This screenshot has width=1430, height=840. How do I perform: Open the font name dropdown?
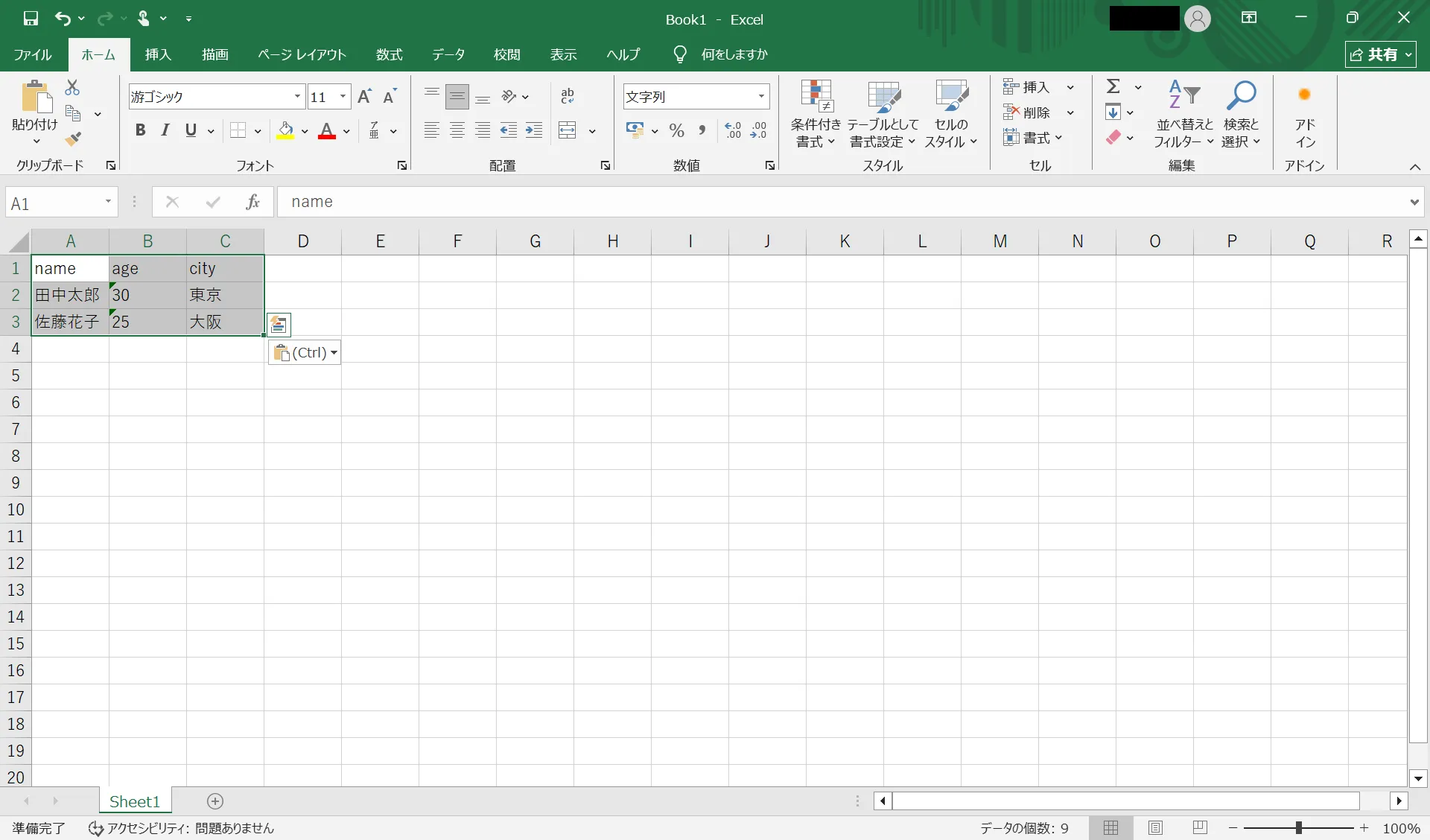click(297, 96)
